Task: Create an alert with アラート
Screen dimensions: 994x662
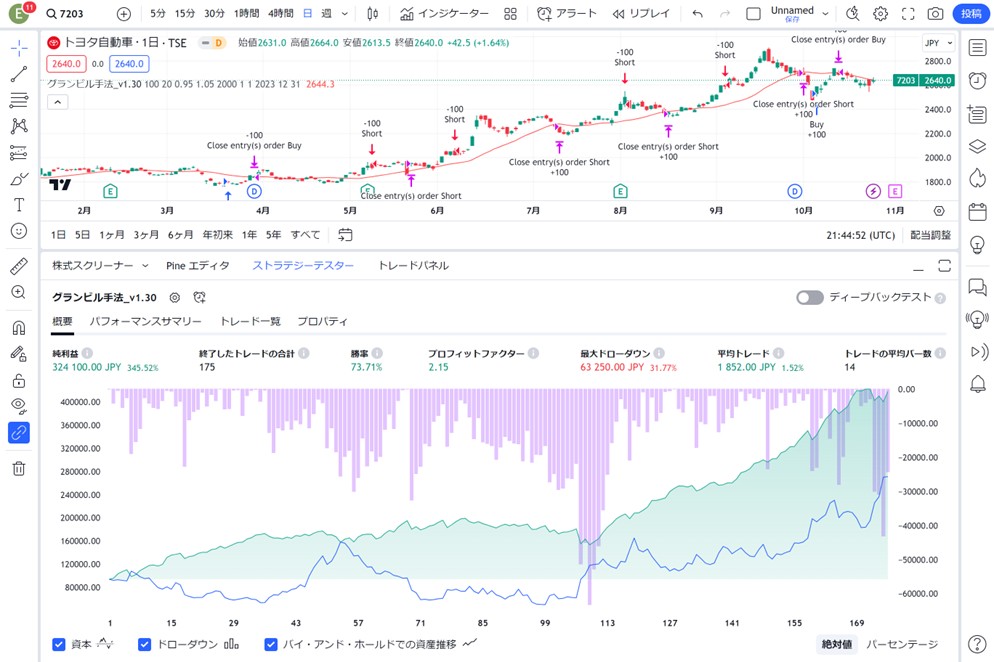Action: click(566, 14)
